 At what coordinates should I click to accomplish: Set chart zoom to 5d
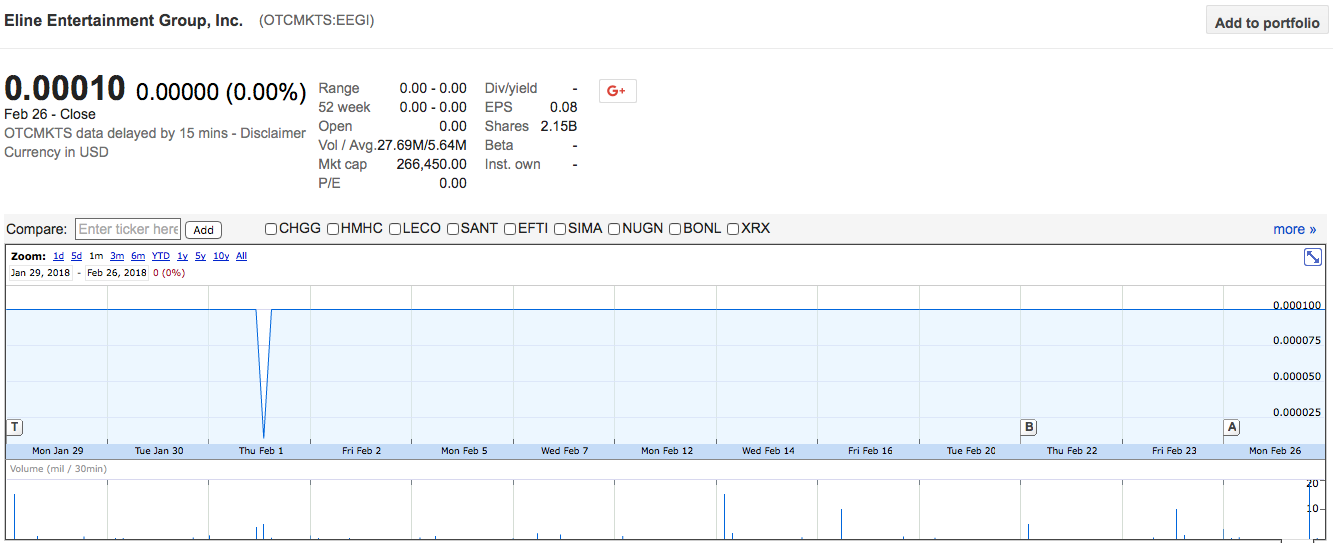(77, 256)
